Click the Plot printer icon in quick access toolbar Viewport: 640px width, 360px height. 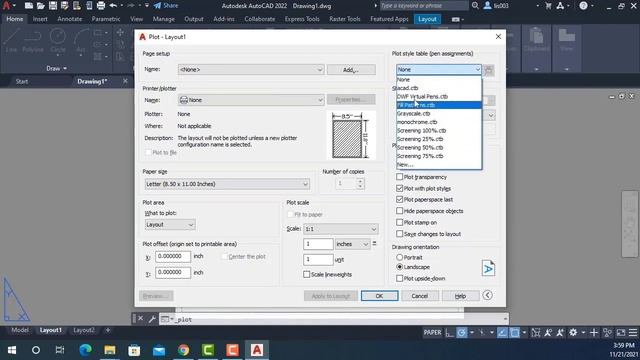click(101, 6)
